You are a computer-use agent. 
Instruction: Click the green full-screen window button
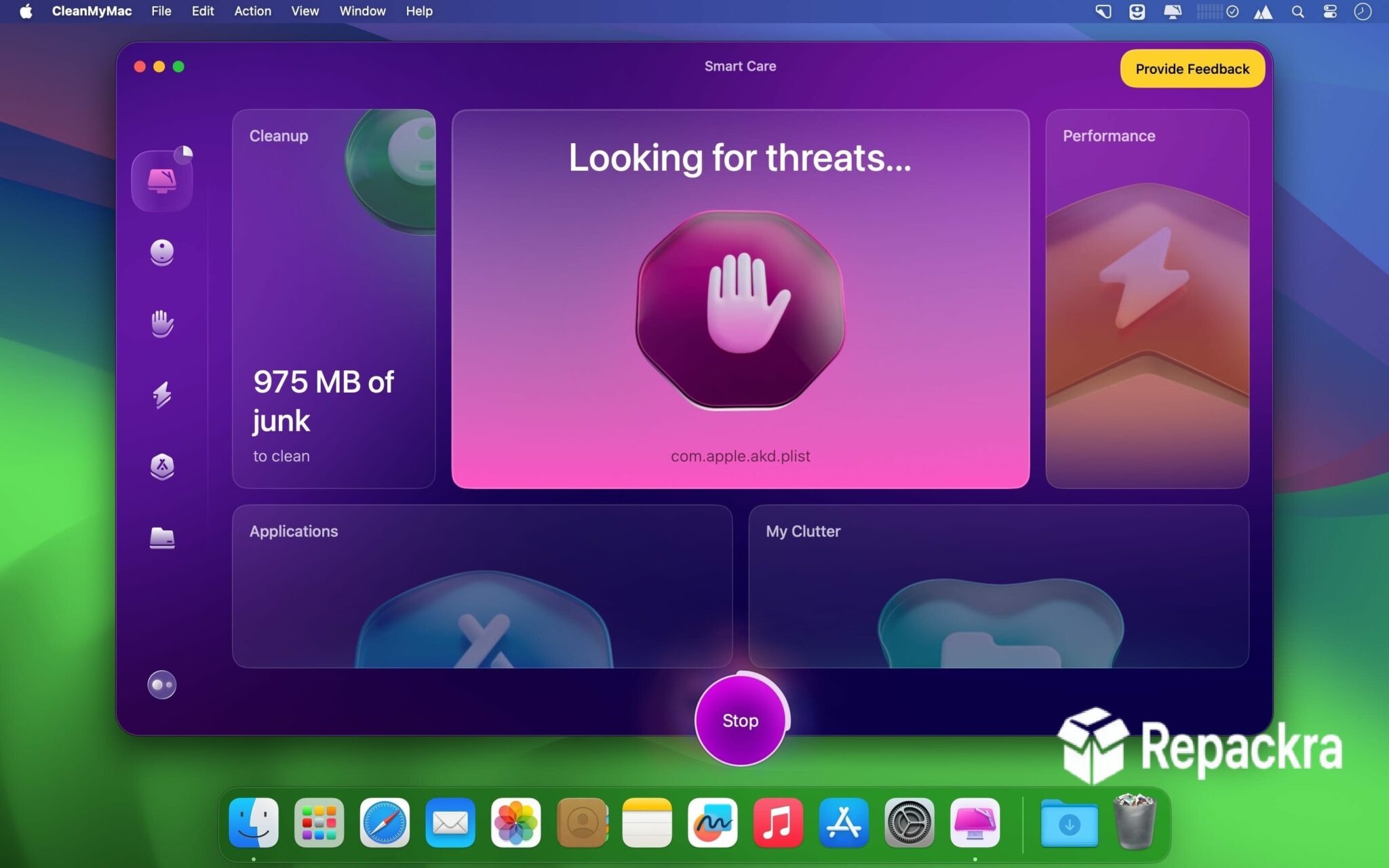pos(178,66)
